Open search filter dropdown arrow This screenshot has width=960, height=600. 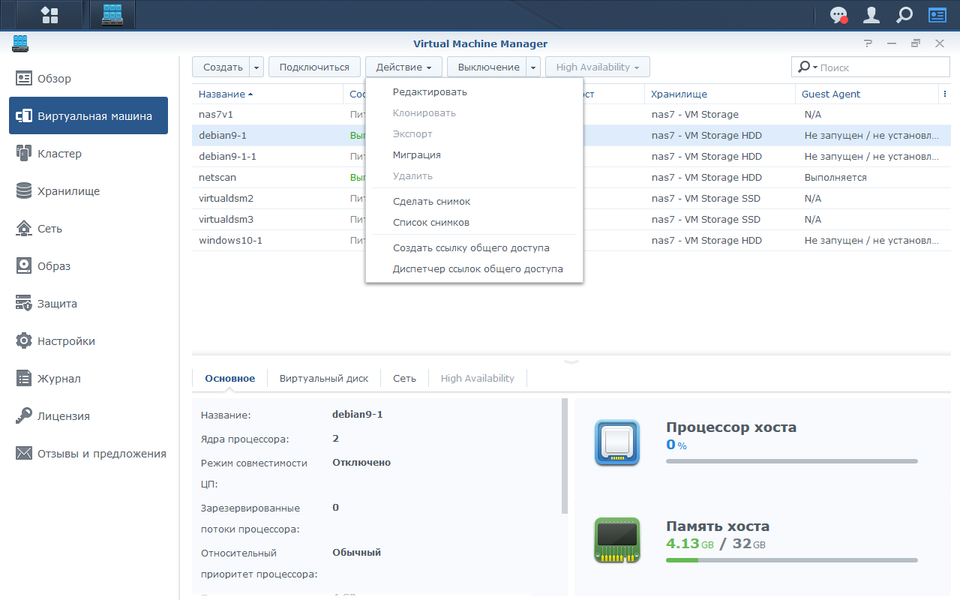pos(816,67)
